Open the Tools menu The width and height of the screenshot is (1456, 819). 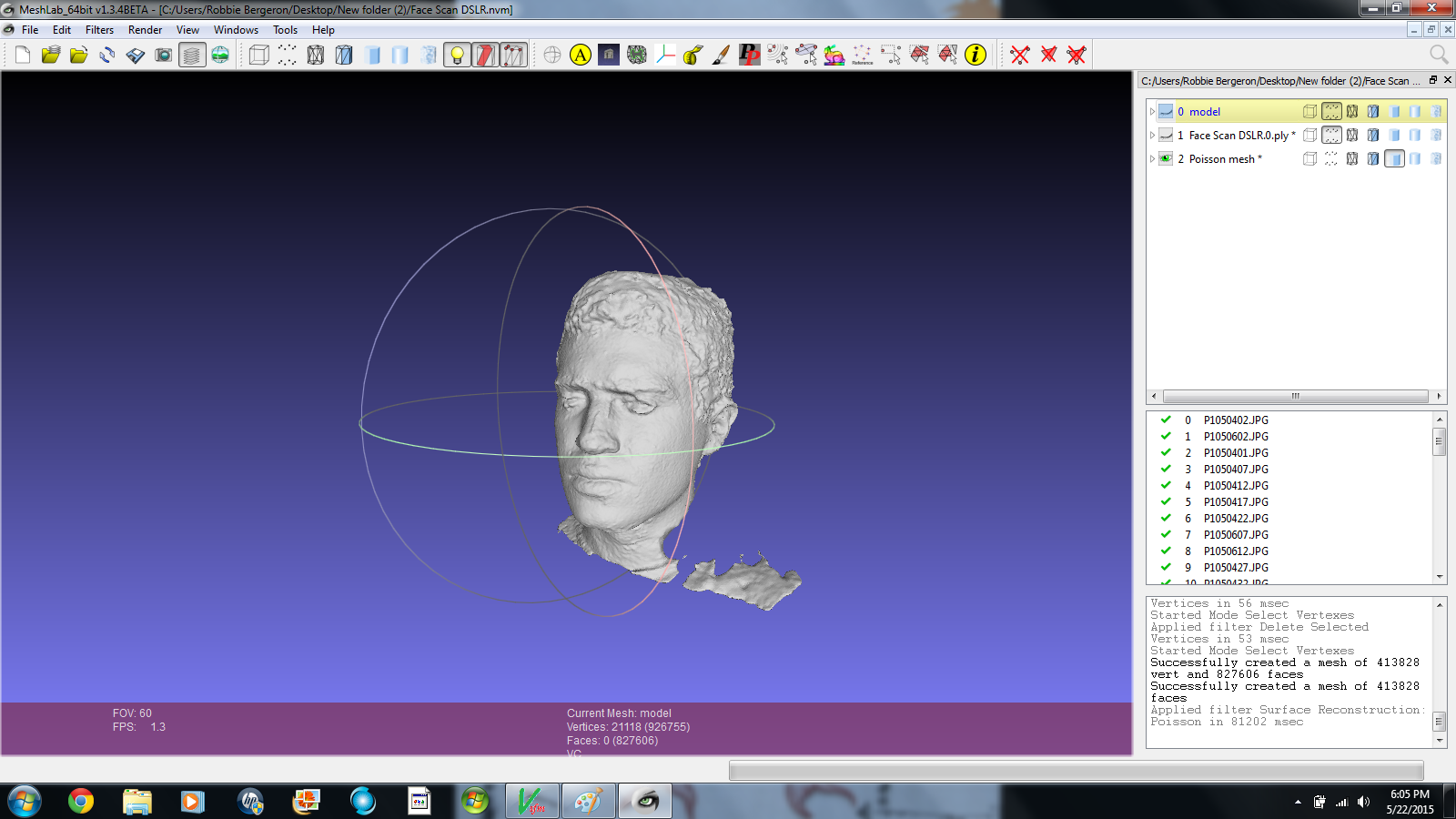click(x=285, y=30)
